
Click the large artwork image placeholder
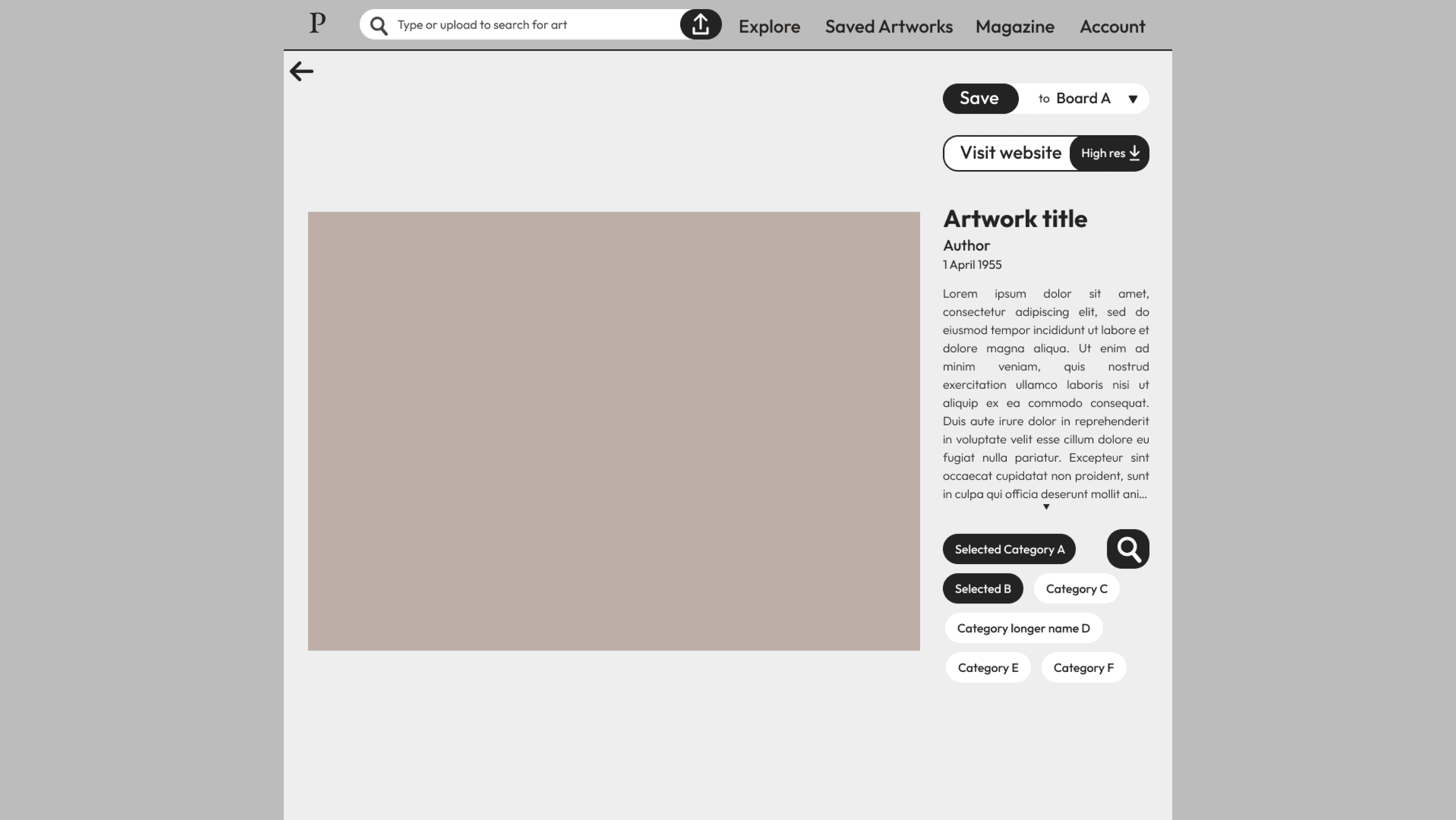613,431
